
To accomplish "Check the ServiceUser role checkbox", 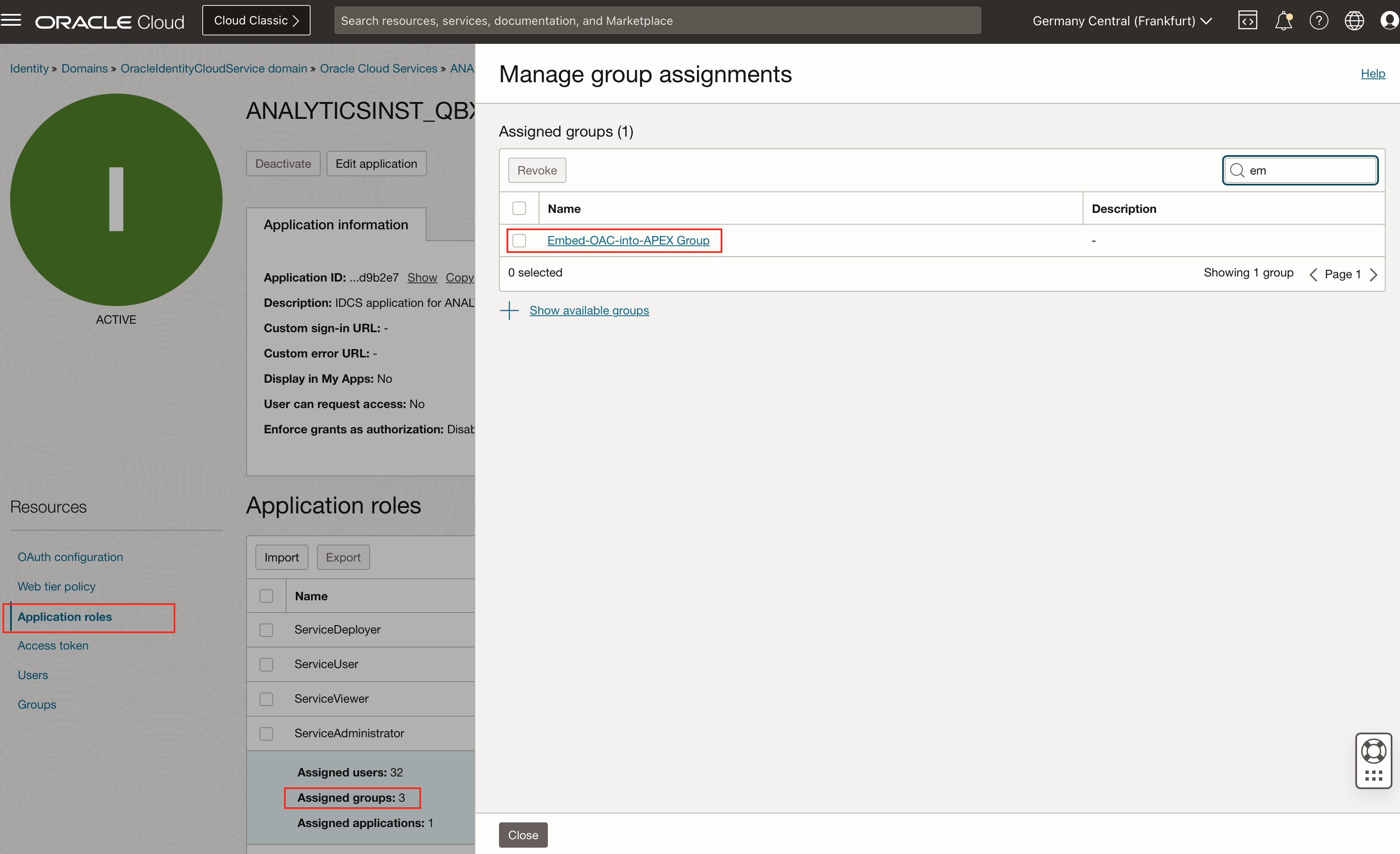I will [x=266, y=664].
